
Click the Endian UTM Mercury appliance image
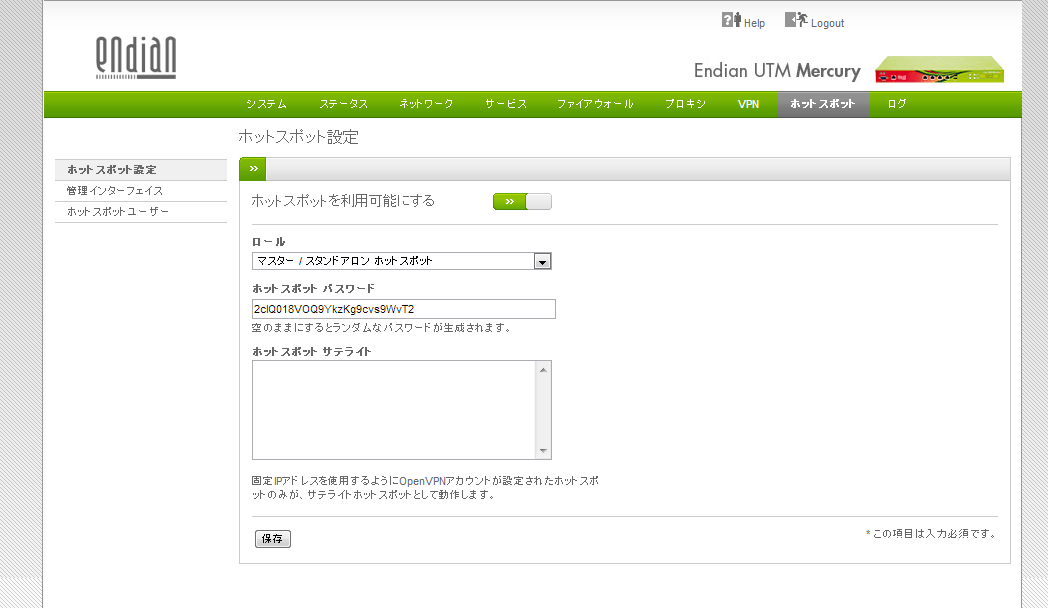(940, 69)
